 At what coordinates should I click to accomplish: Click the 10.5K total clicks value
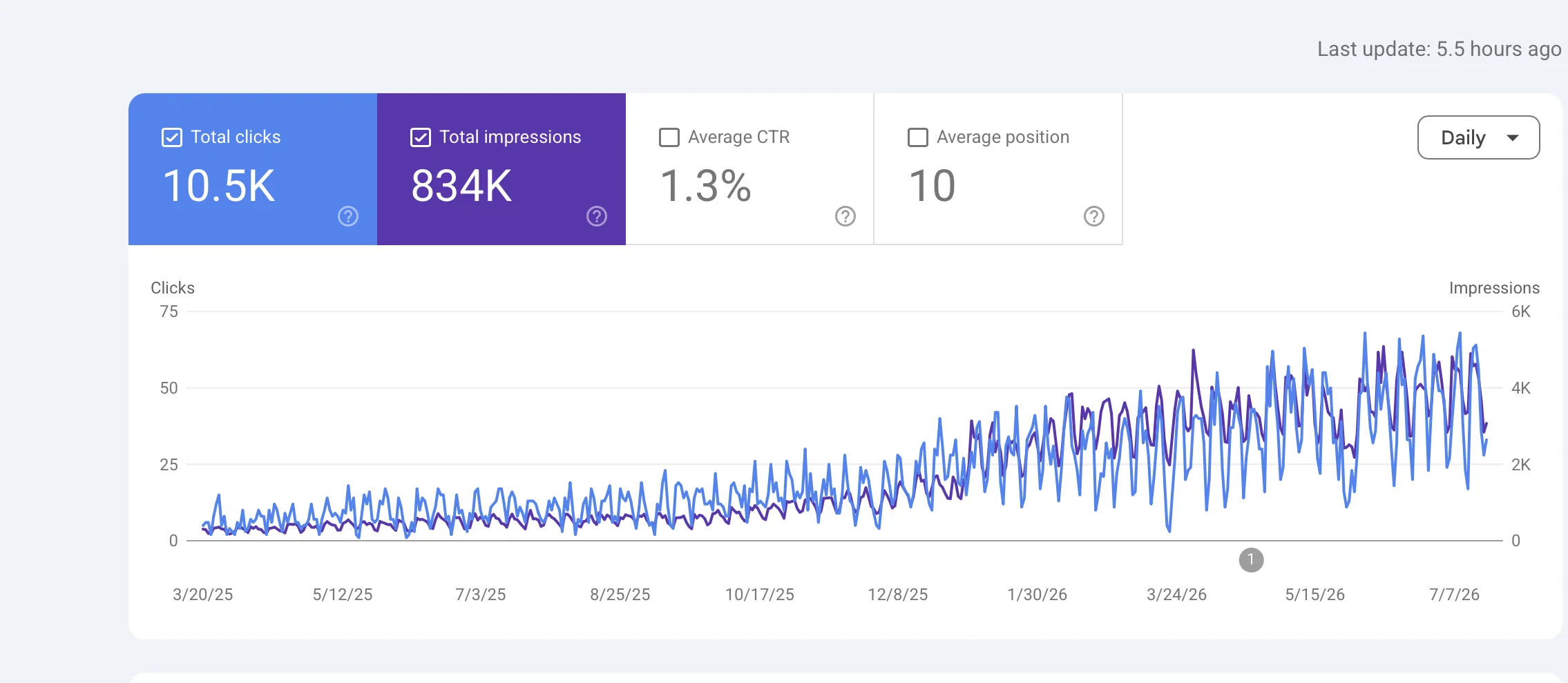tap(219, 186)
